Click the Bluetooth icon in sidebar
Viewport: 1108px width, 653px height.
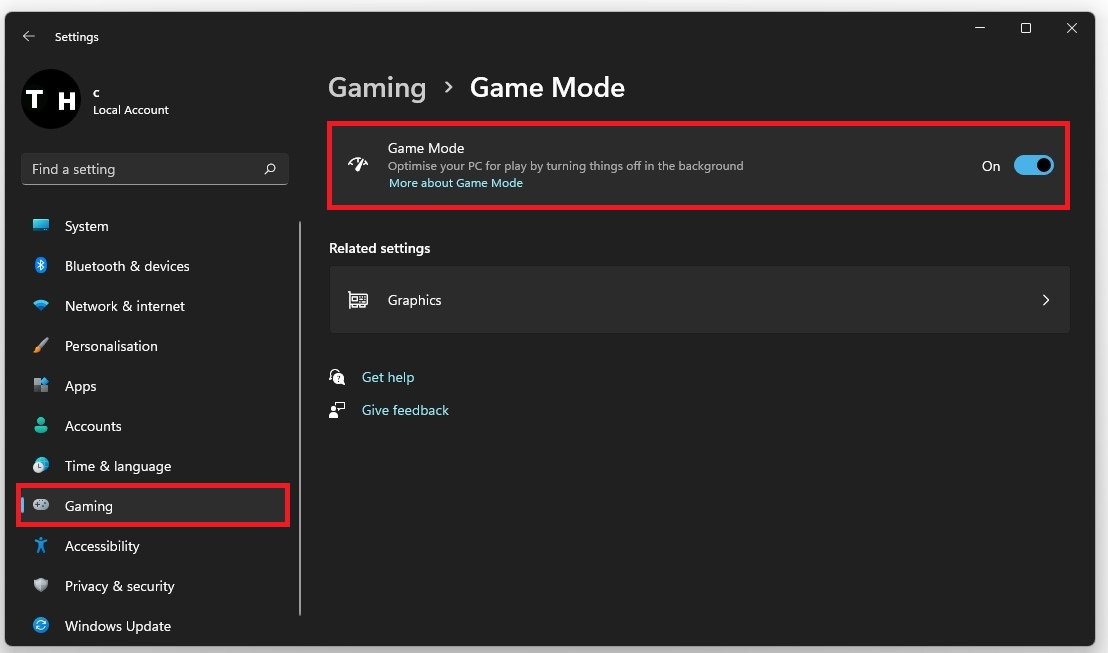[x=41, y=266]
